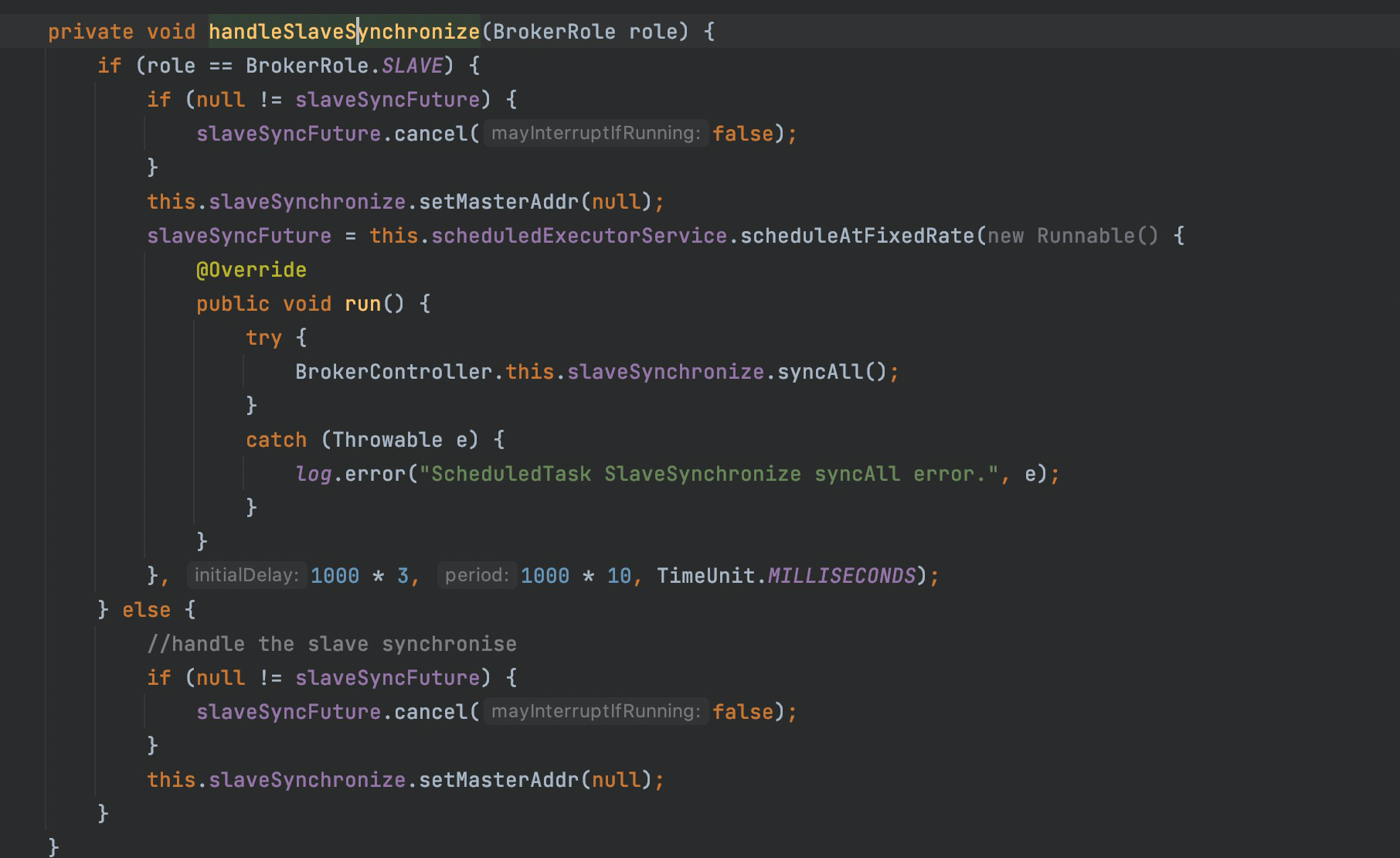Viewport: 1400px width, 858px height.
Task: Click the period value 1000 * 10
Action: pyautogui.click(x=576, y=576)
